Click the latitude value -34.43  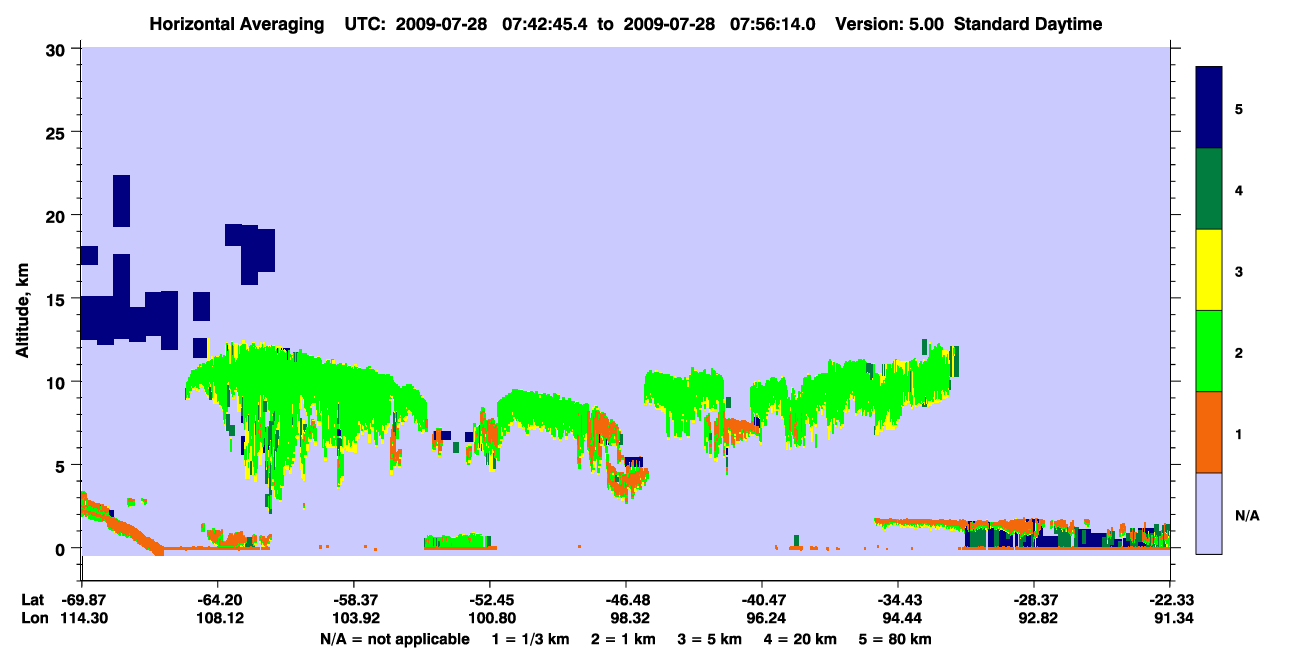coord(898,600)
